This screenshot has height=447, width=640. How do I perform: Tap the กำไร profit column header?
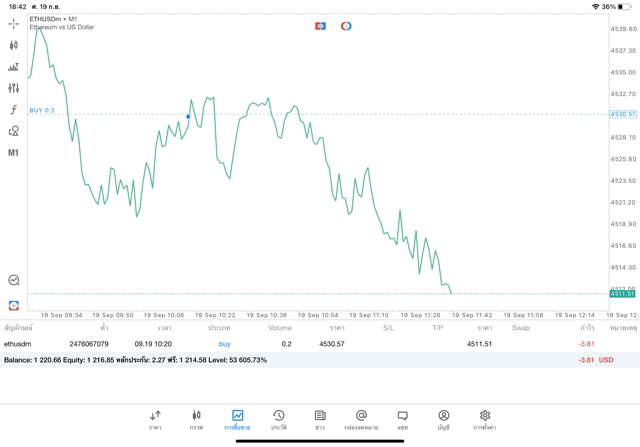pos(587,328)
